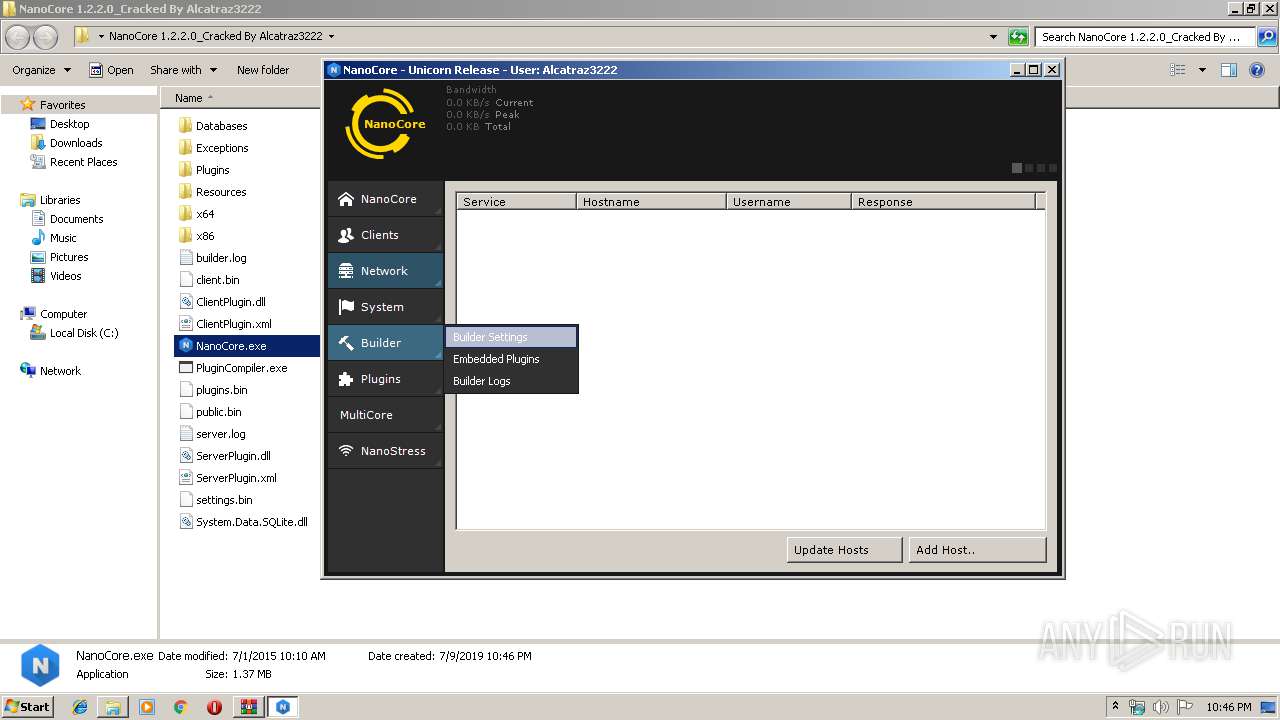
Task: Select the Plugins folder in Explorer
Action: (x=203, y=170)
